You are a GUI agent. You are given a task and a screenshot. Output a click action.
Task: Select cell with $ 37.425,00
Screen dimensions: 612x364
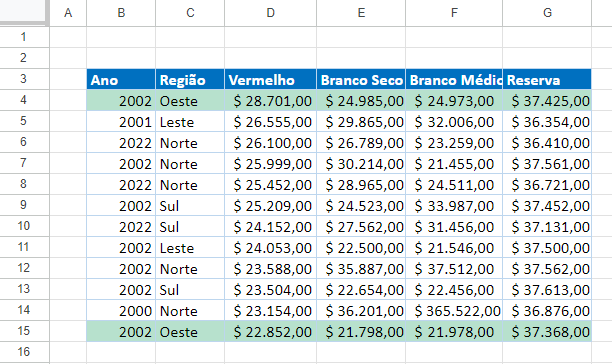click(x=547, y=101)
